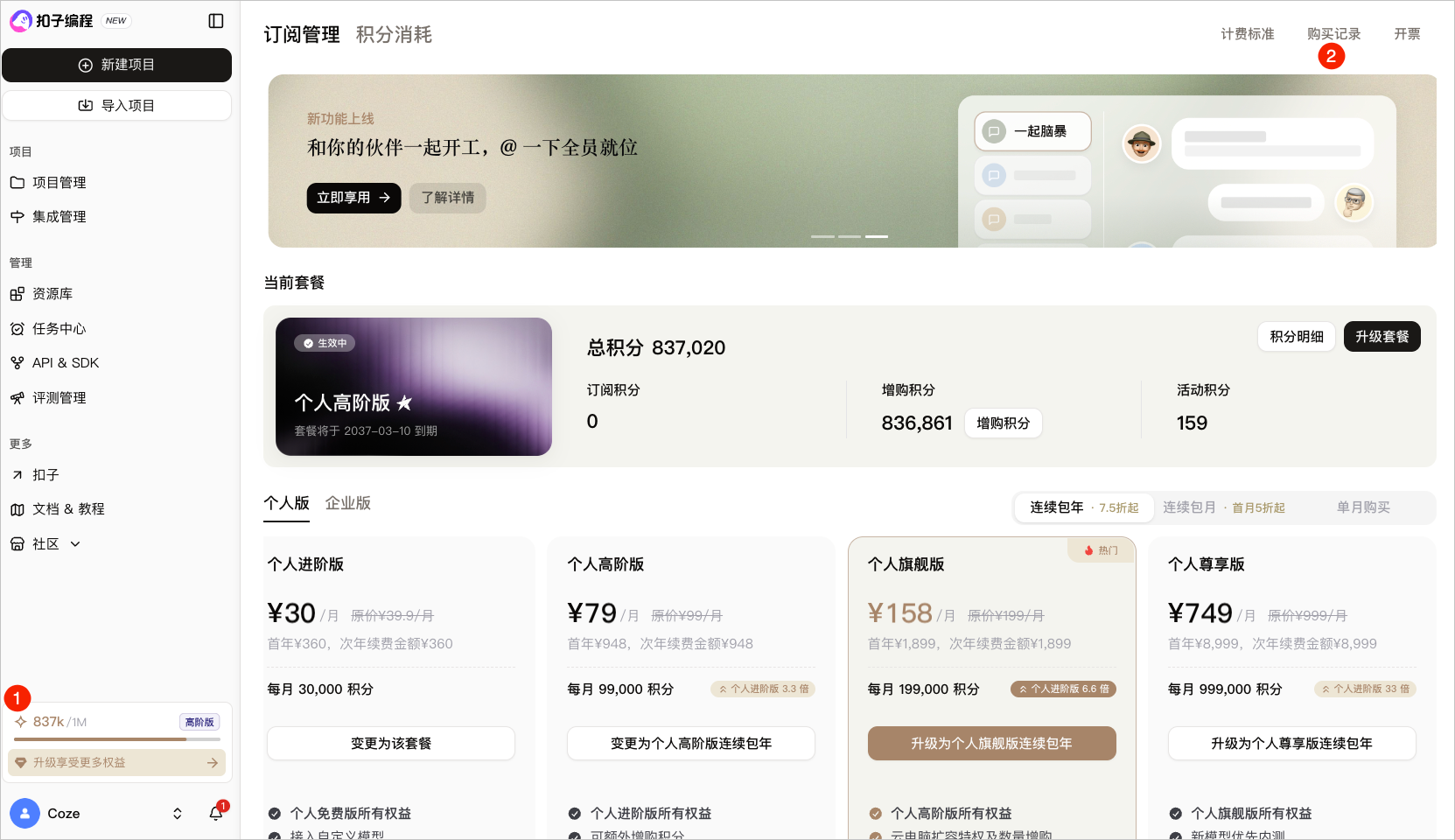Click 变更为个人高阶版连续包年 button

[x=691, y=744]
